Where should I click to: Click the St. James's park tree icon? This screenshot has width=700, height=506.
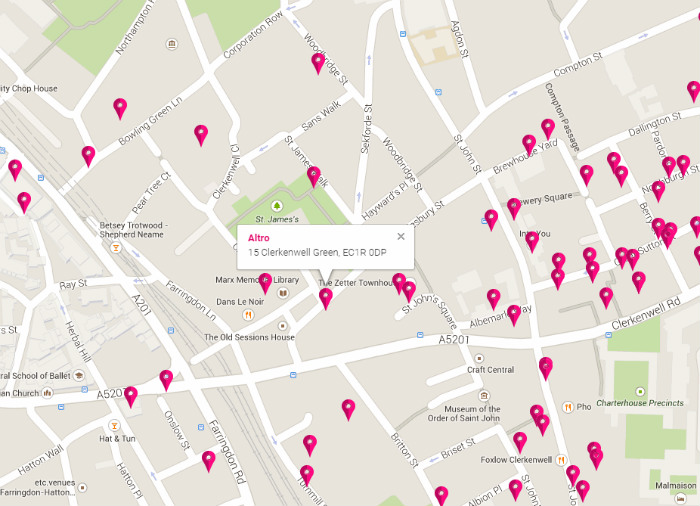pos(277,206)
